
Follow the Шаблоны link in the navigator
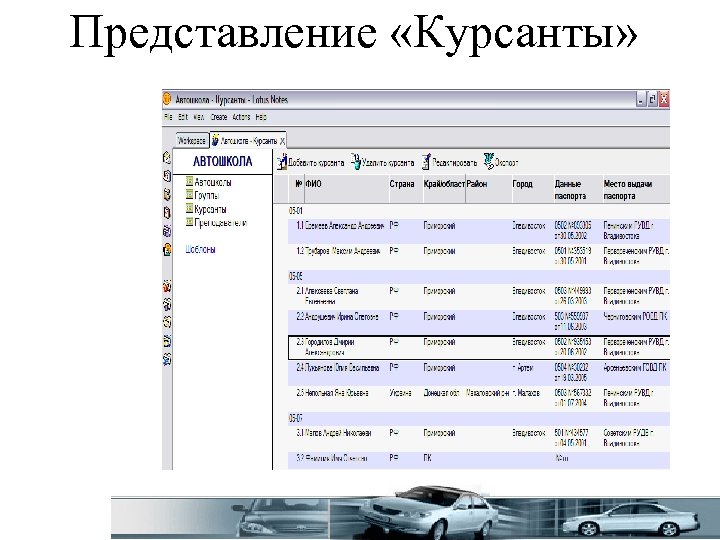[x=200, y=249]
